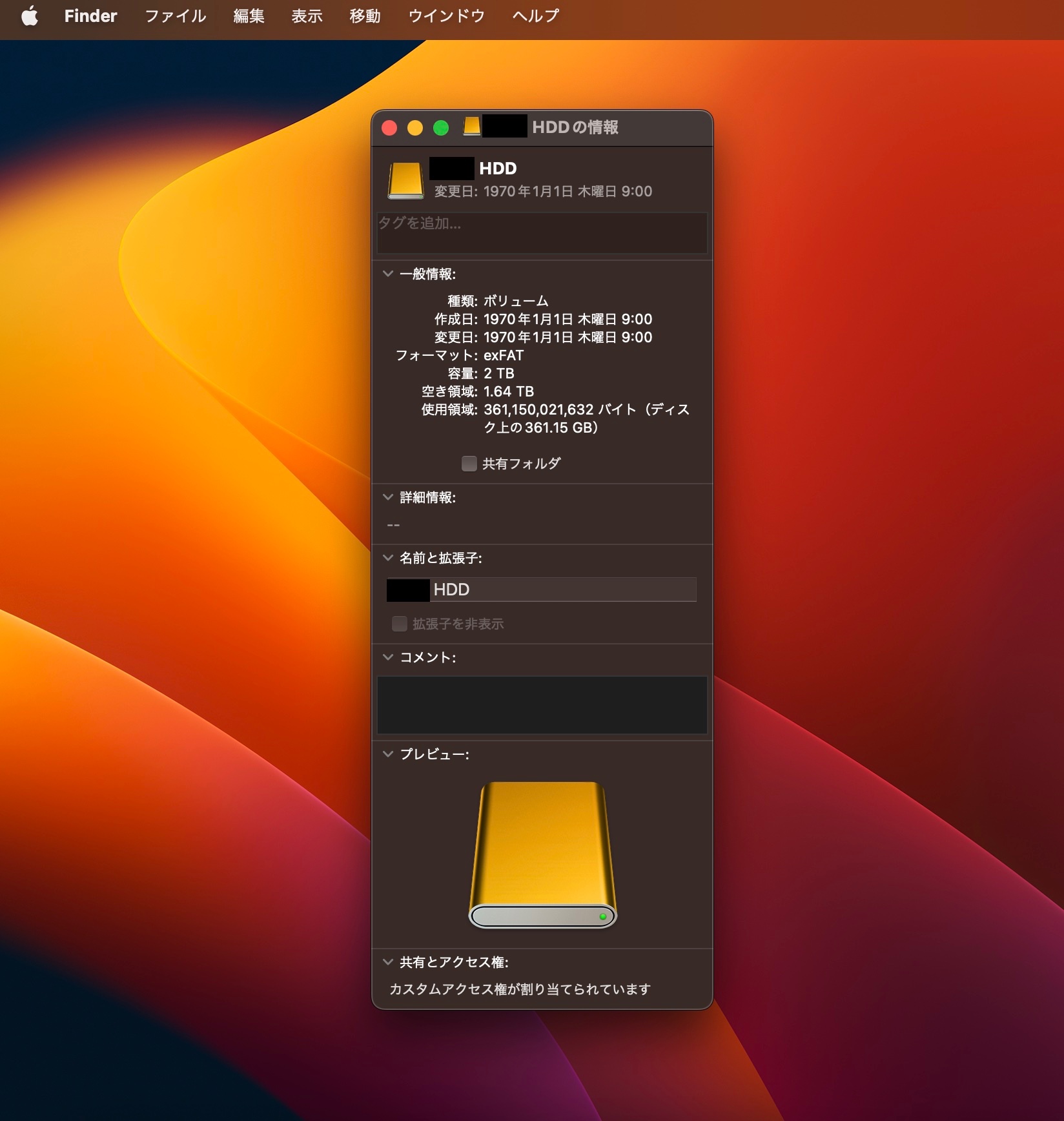This screenshot has height=1121, width=1064.
Task: Enable the 共有フォルダ checkbox
Action: click(x=469, y=464)
